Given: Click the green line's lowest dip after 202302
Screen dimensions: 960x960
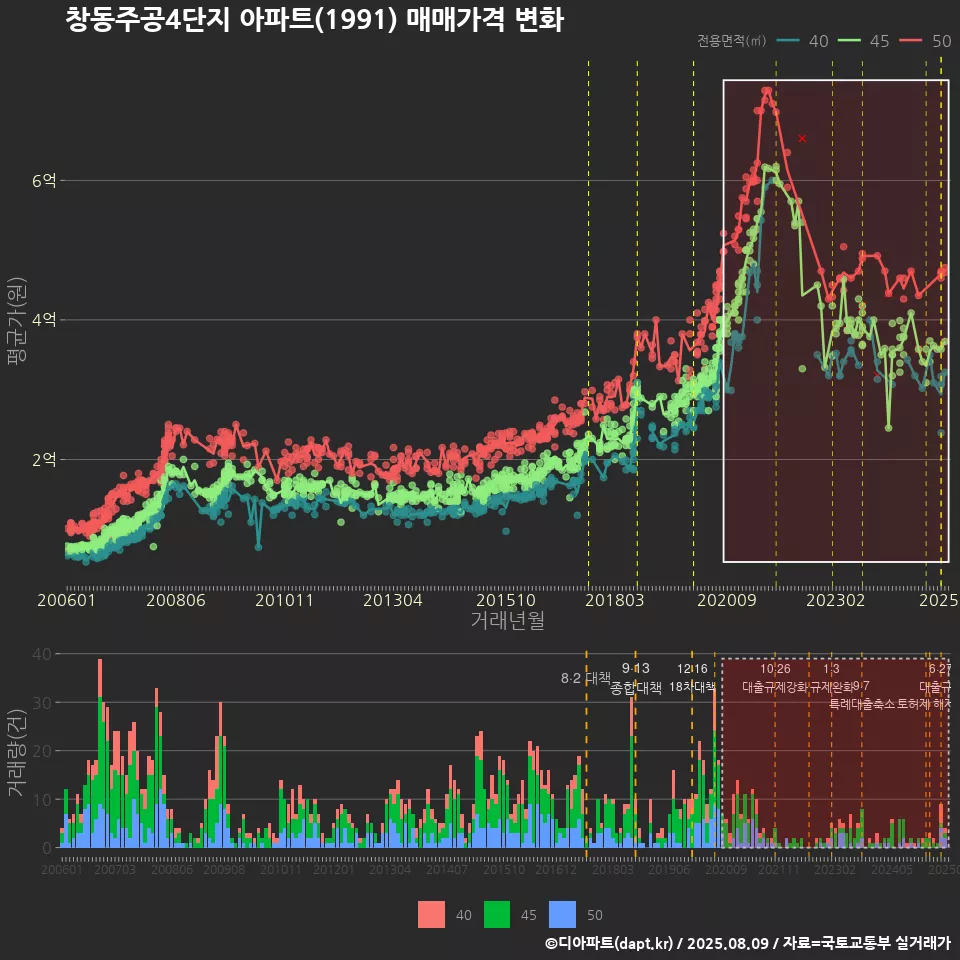Looking at the screenshot, I should click(x=888, y=428).
